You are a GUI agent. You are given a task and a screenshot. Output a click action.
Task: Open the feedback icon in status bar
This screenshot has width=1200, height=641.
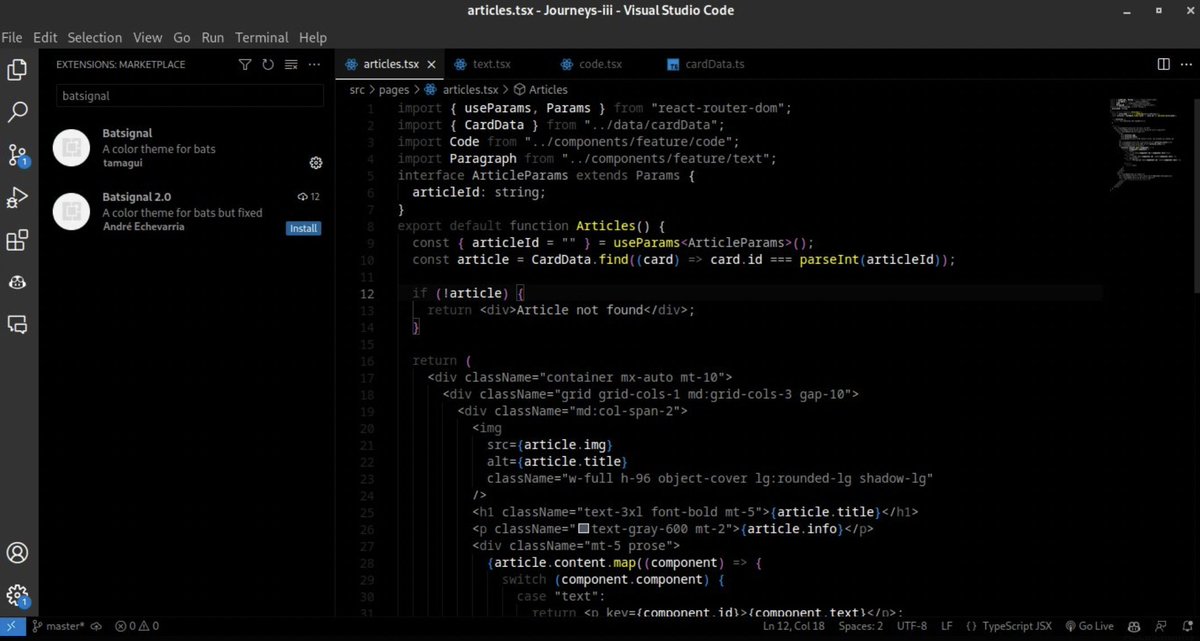[1161, 626]
